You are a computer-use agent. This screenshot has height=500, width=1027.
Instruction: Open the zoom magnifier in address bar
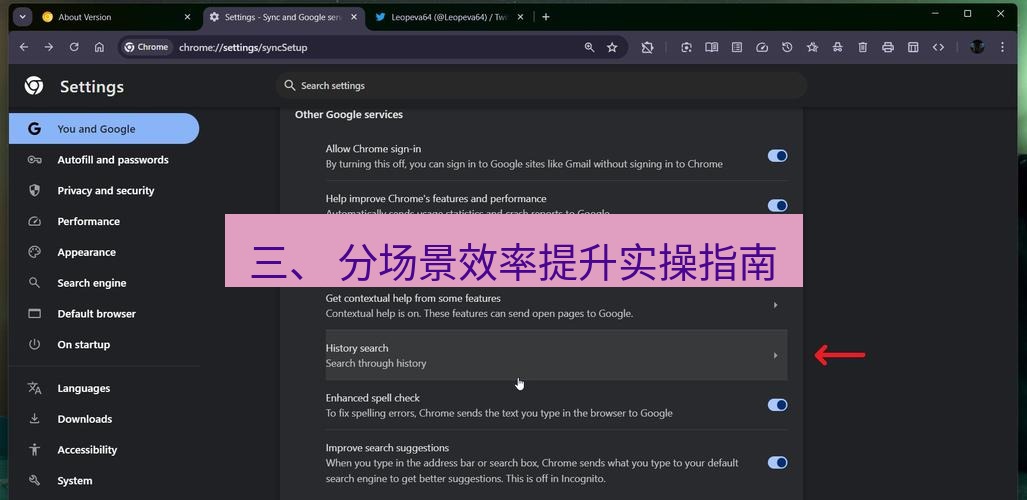click(589, 47)
